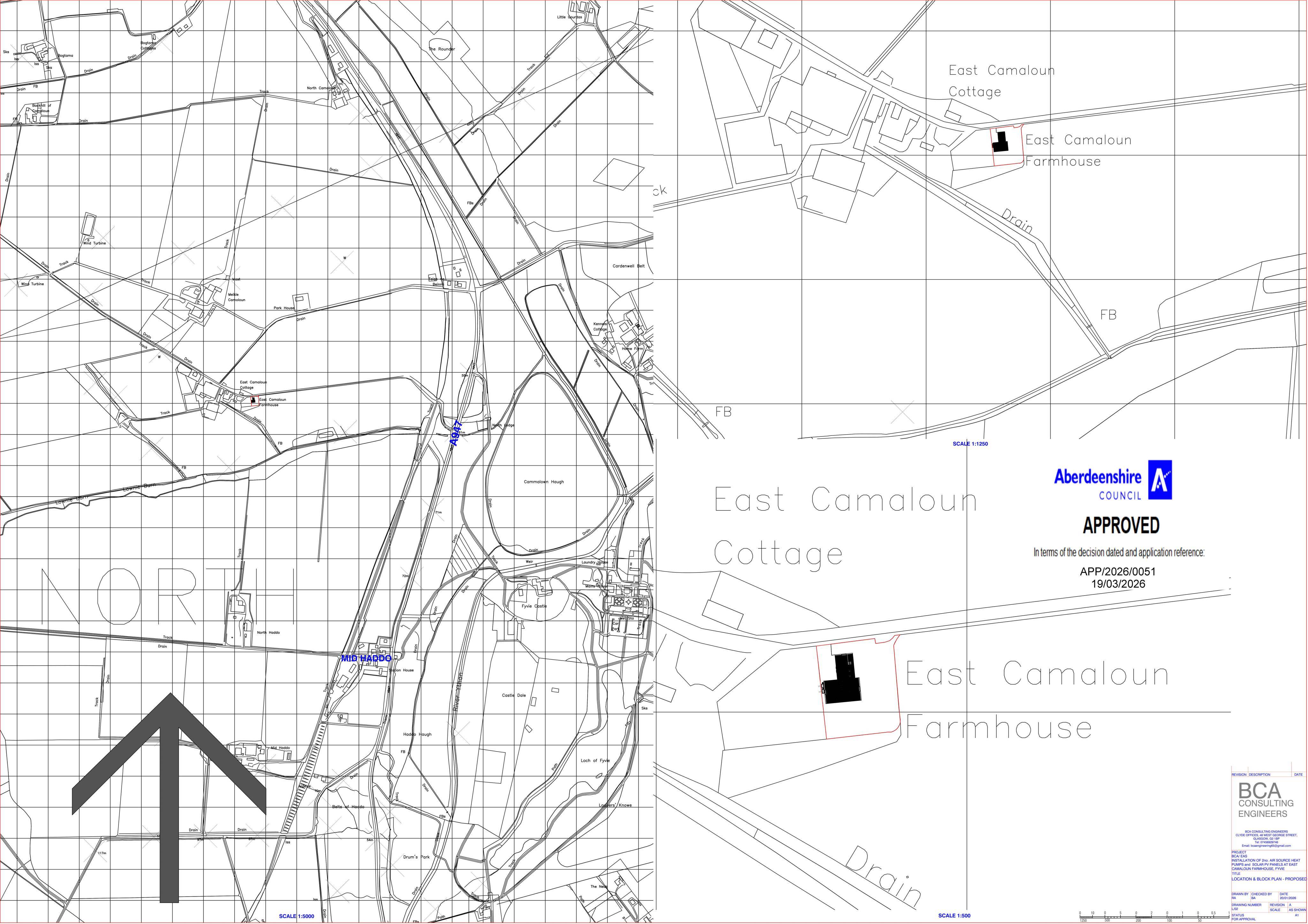Image resolution: width=1308 pixels, height=924 pixels.
Task: Click the Cammaloun Haugh label
Action: pyautogui.click(x=544, y=482)
